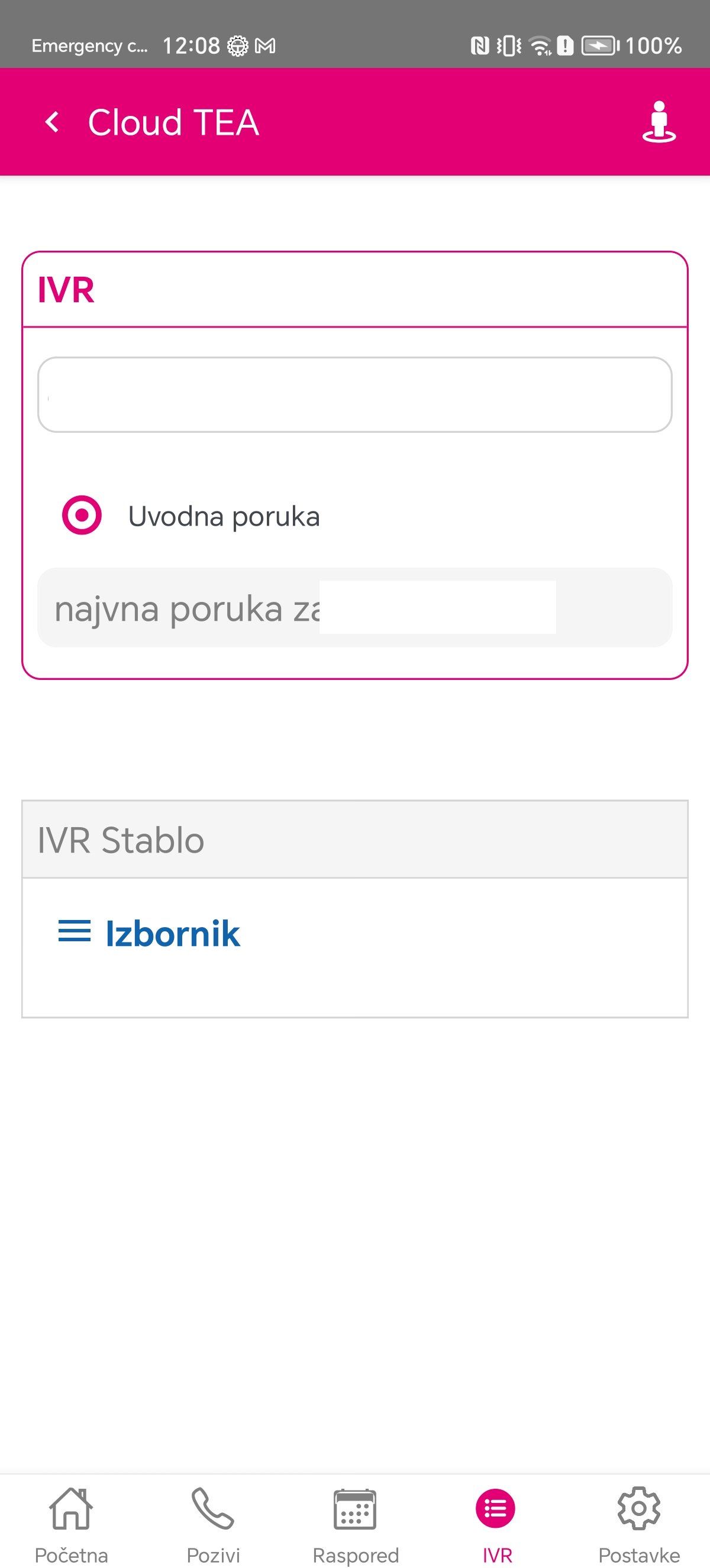Select the IVR list icon
710x1568 pixels.
(x=496, y=1508)
